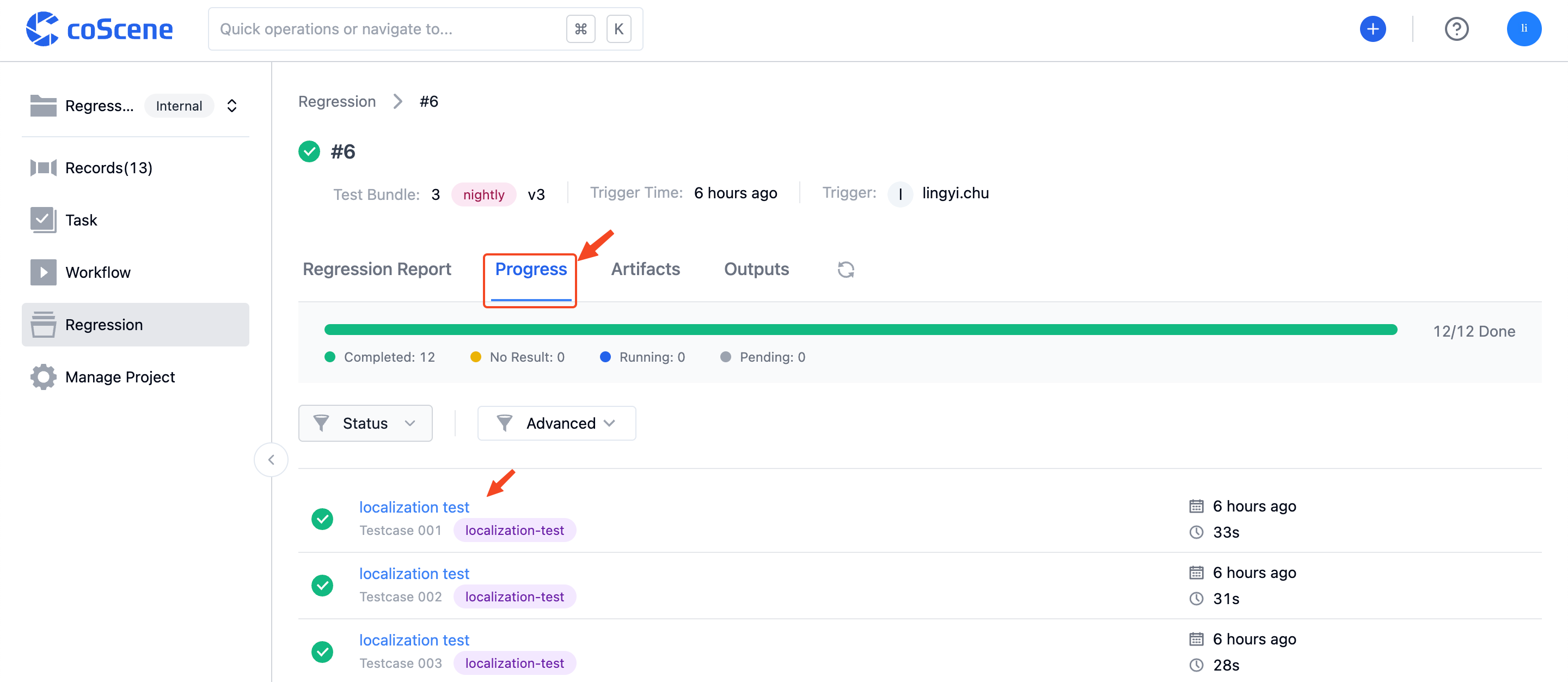Click the refresh/reload icon next to Outputs tab

(x=845, y=268)
